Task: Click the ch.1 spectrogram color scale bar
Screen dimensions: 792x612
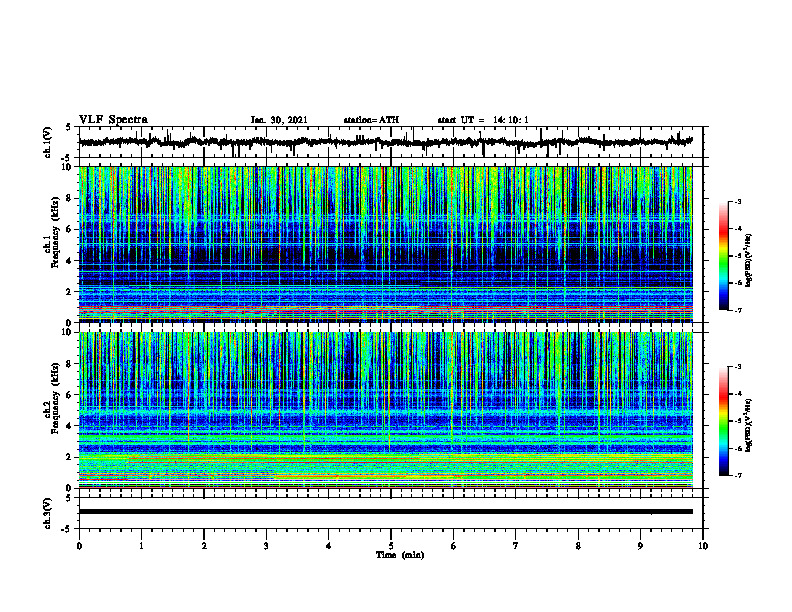Action: pyautogui.click(x=724, y=256)
